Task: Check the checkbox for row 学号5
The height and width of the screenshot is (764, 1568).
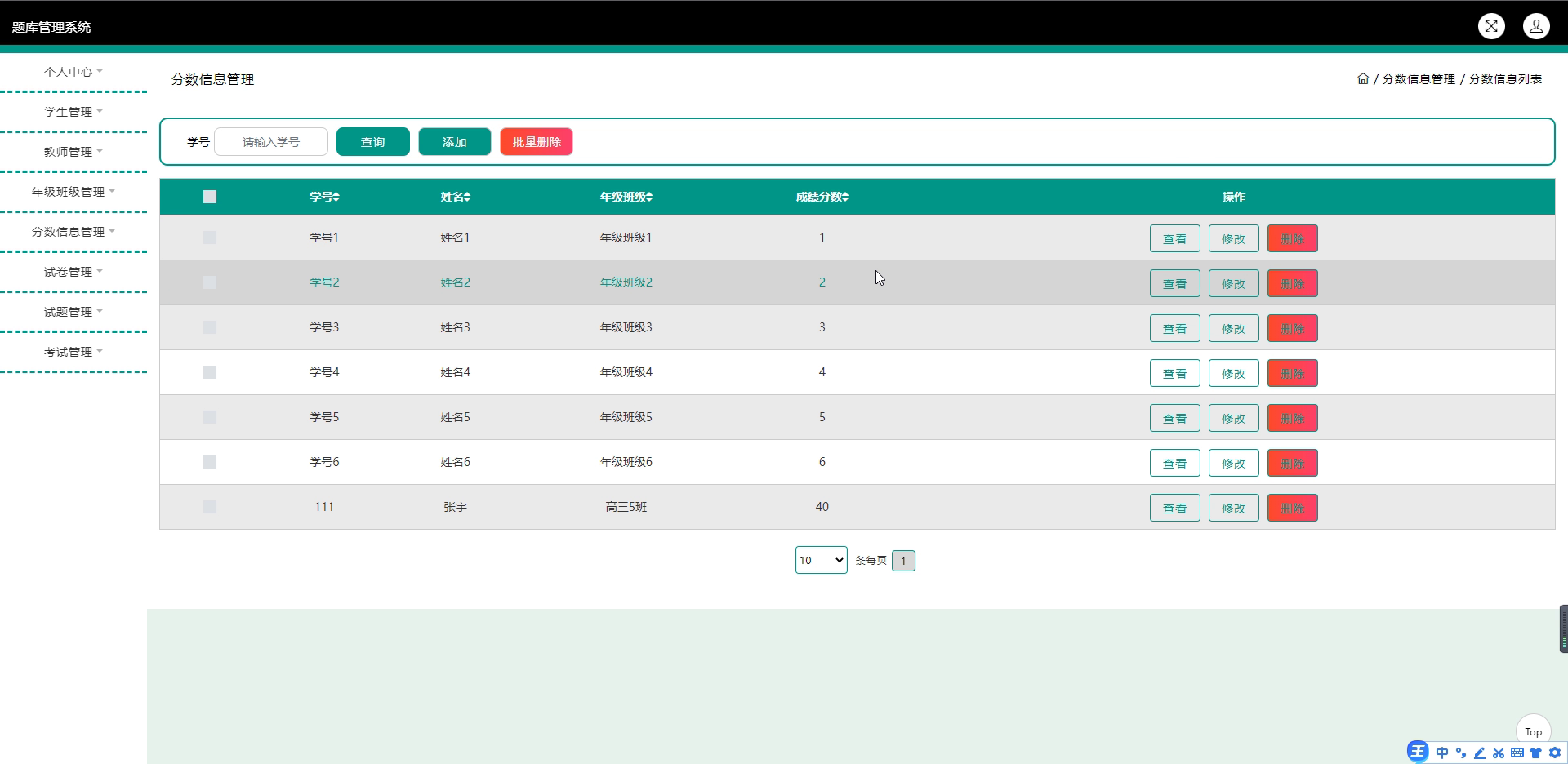Action: click(x=210, y=417)
